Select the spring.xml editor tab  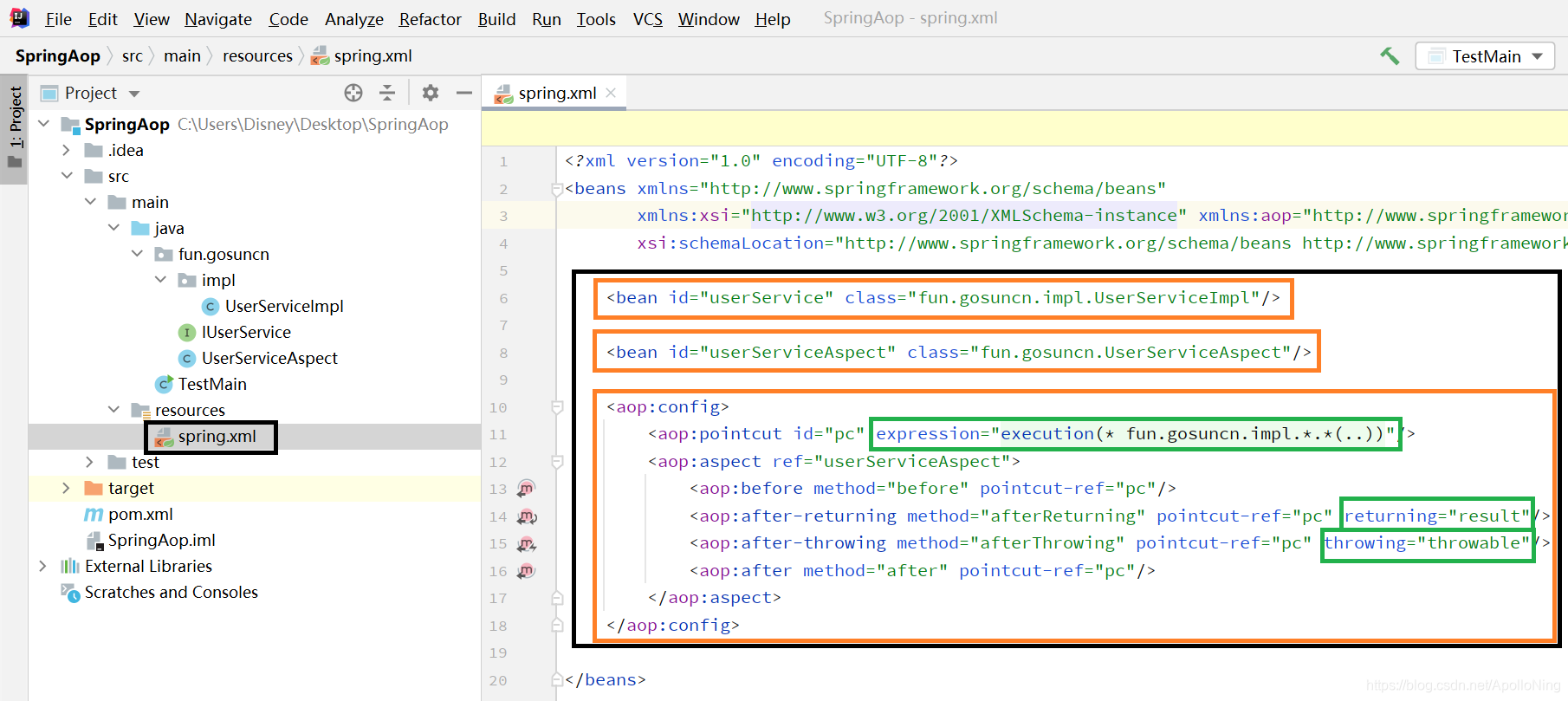tap(555, 93)
